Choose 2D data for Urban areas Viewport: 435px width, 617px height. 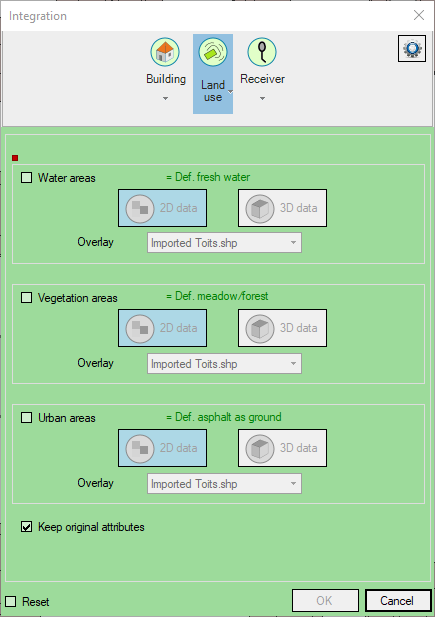coord(162,448)
